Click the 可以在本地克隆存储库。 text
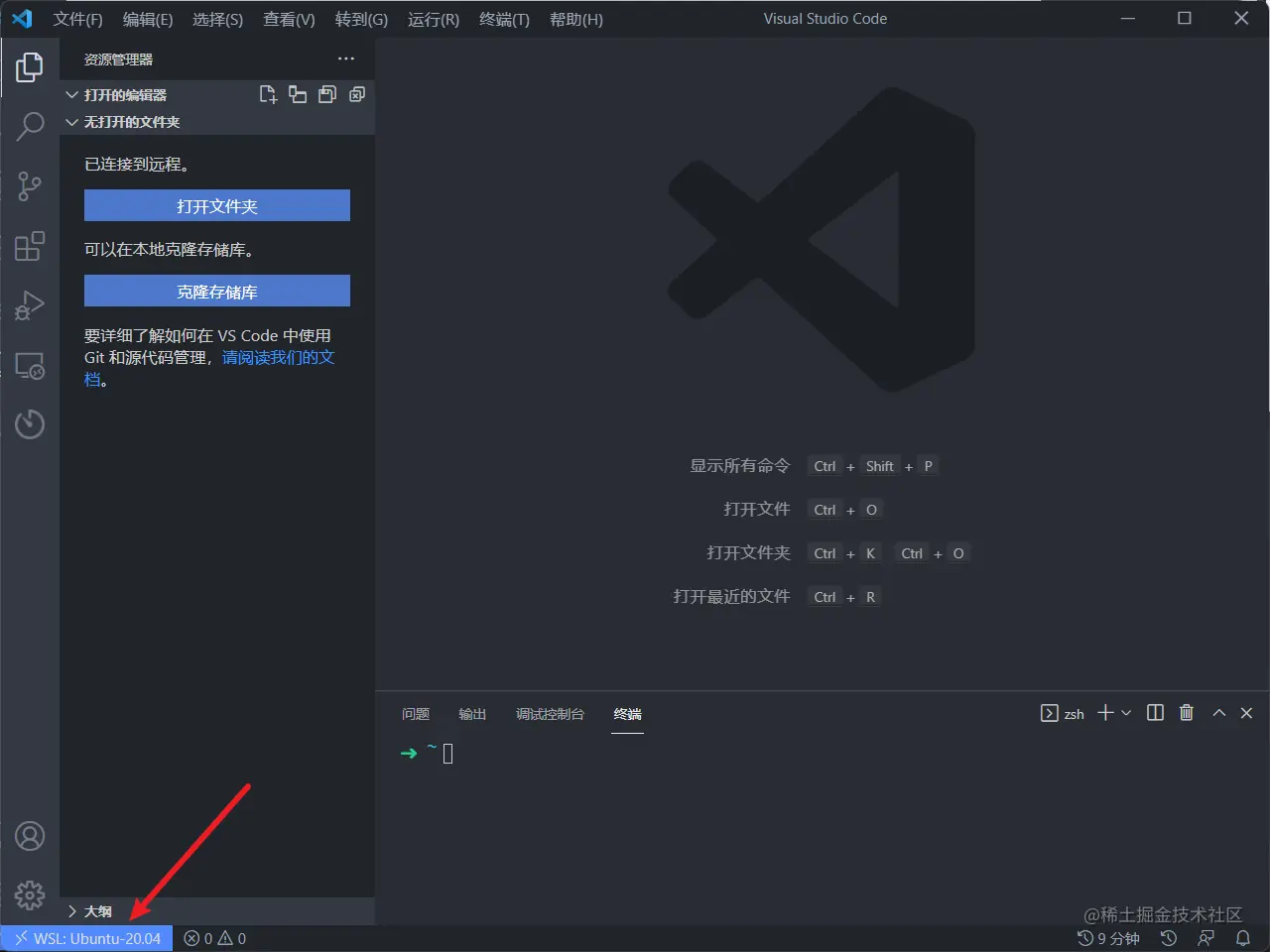The image size is (1270, 952). [x=170, y=250]
